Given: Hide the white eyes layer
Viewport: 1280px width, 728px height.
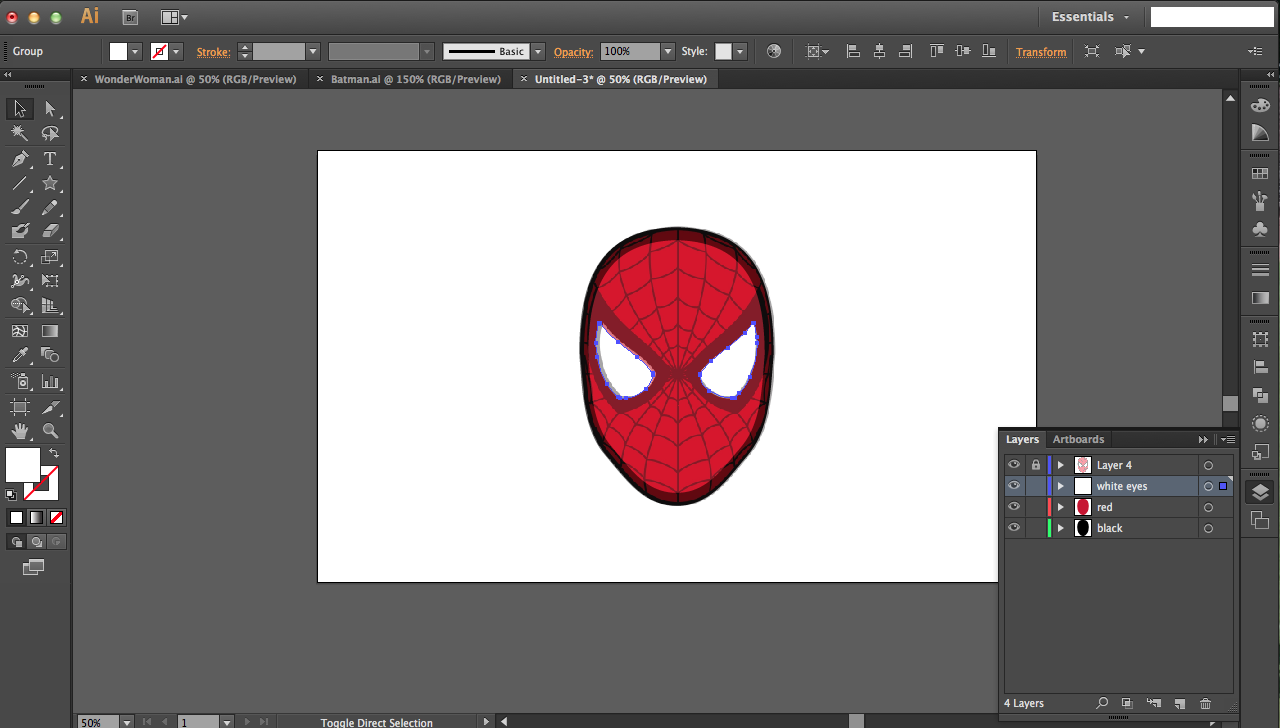Looking at the screenshot, I should pos(1014,486).
